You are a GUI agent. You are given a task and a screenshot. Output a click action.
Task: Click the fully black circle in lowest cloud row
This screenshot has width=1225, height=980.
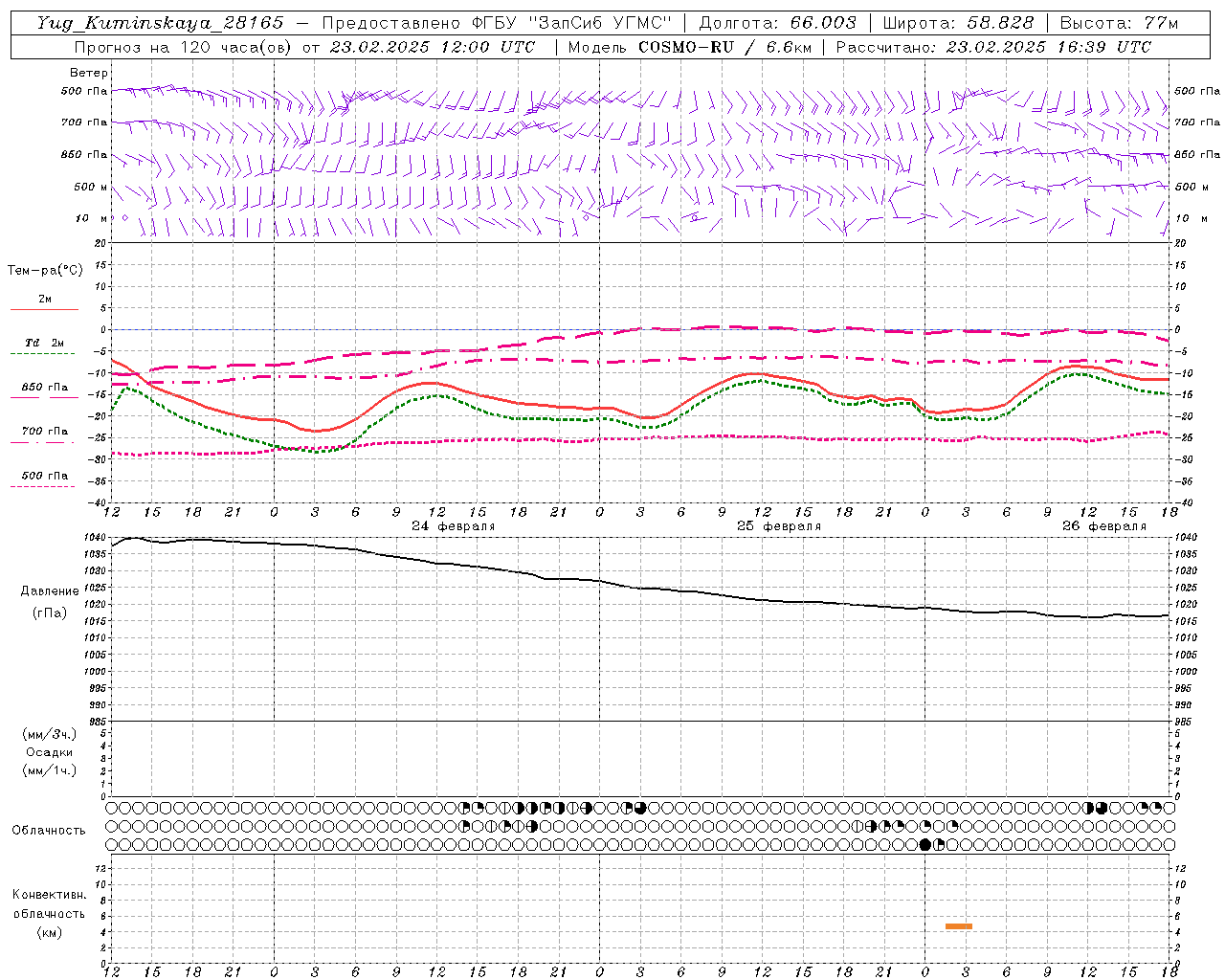point(924,844)
